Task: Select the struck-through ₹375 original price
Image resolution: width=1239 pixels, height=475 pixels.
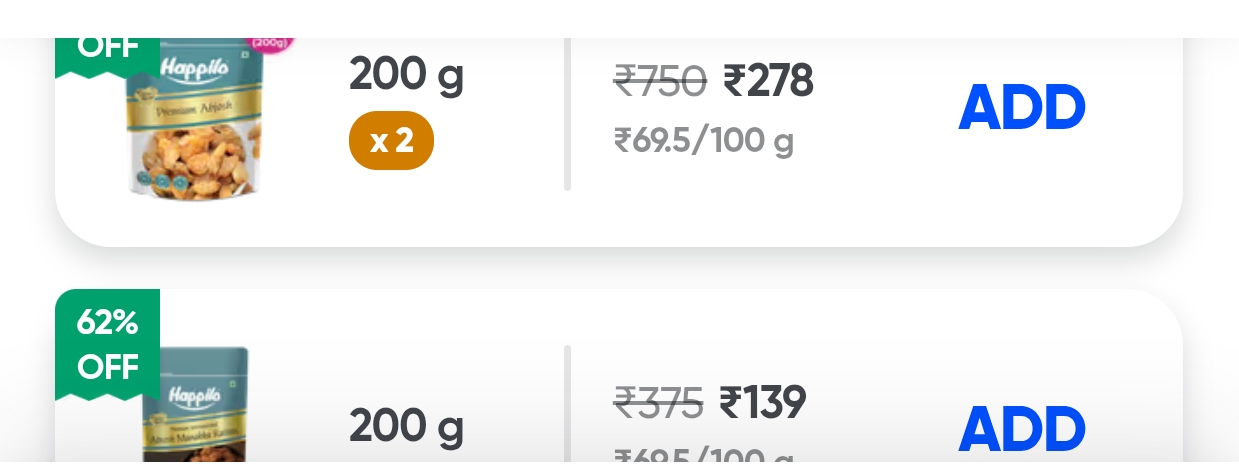Action: [659, 403]
